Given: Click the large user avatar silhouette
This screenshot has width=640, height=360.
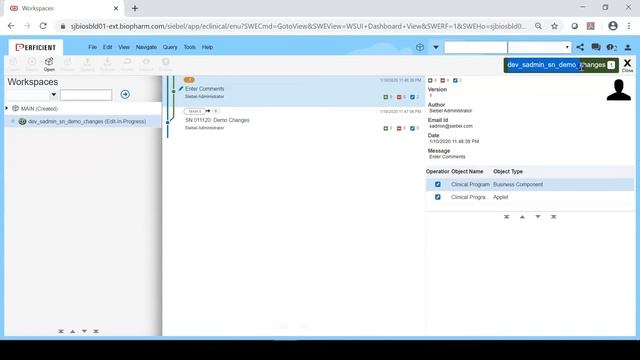Looking at the screenshot, I should point(618,90).
